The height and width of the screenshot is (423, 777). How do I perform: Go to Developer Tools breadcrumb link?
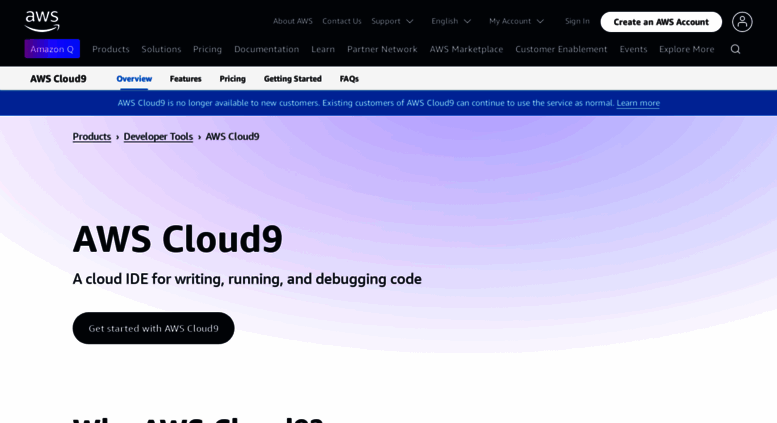tap(158, 136)
